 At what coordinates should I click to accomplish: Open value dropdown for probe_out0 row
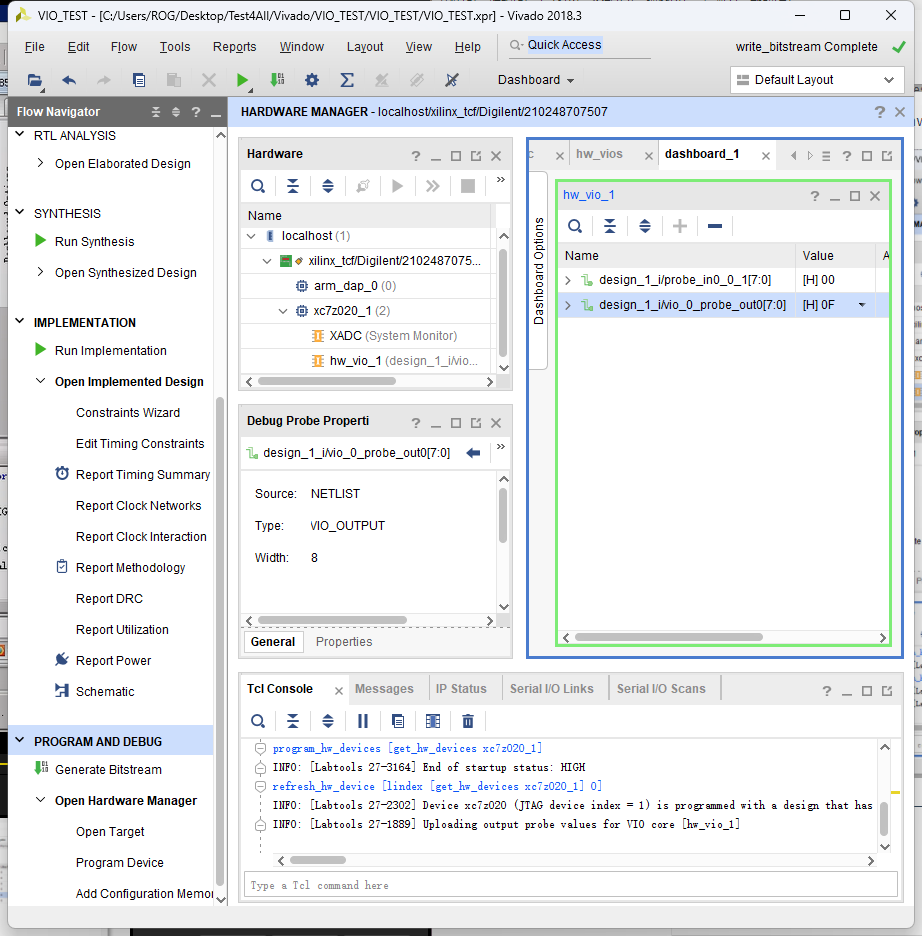862,305
